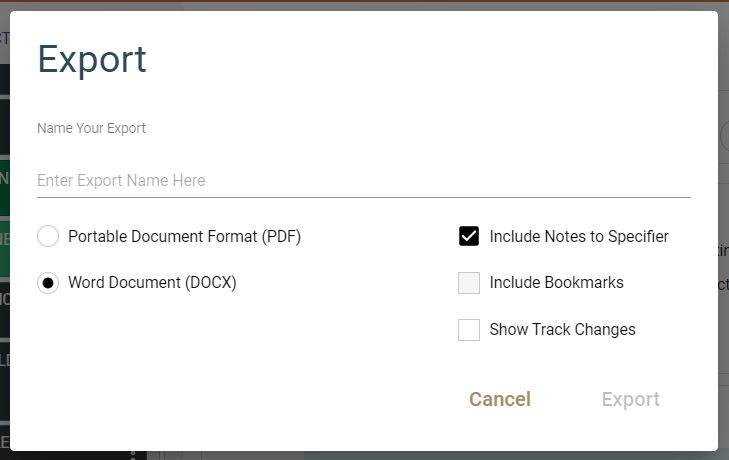Click the Export button at dialog bottom
Screen dimensions: 729x460
click(630, 399)
